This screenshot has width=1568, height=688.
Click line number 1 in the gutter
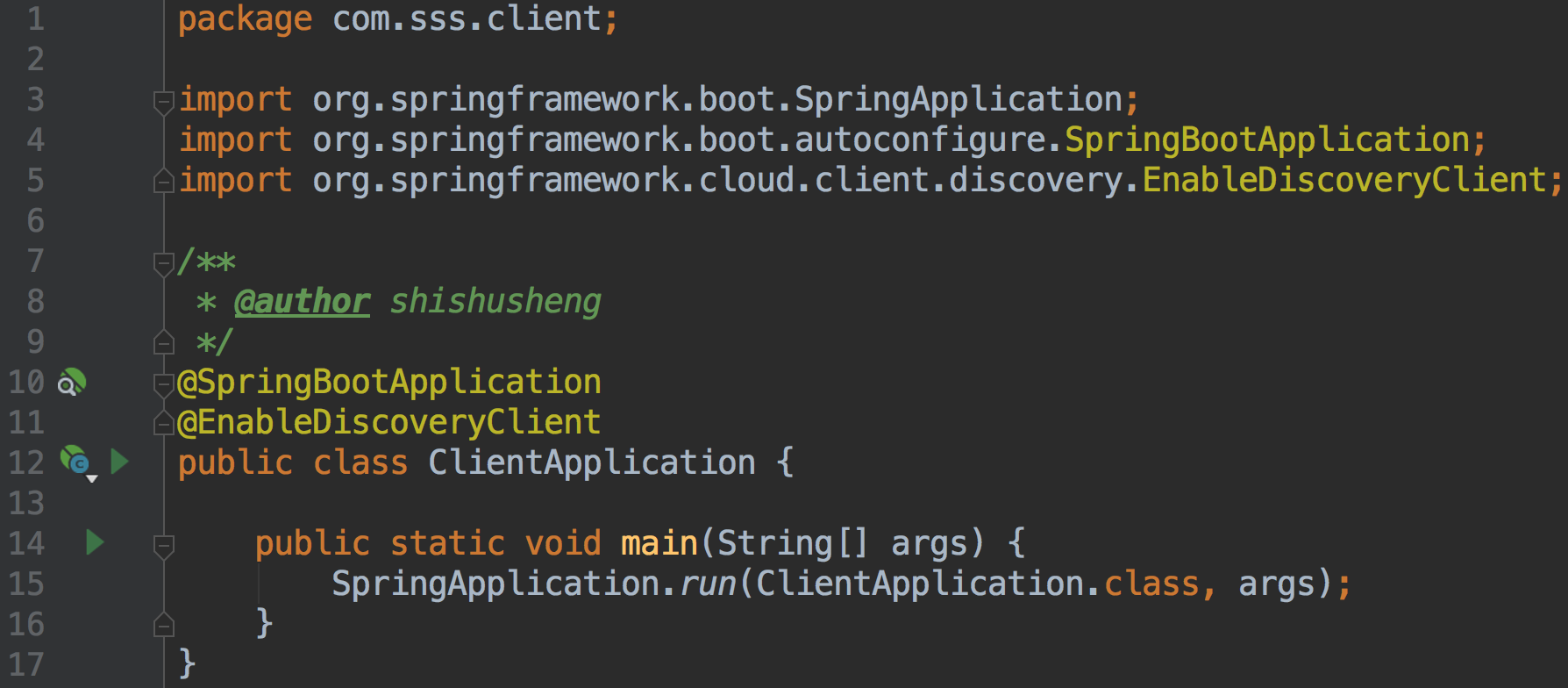(35, 19)
